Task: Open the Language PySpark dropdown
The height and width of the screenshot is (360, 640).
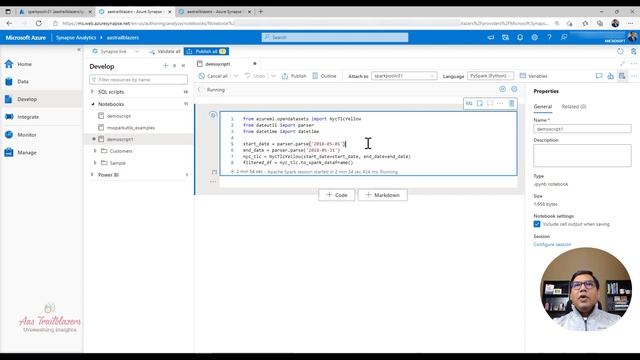Action: tap(491, 76)
